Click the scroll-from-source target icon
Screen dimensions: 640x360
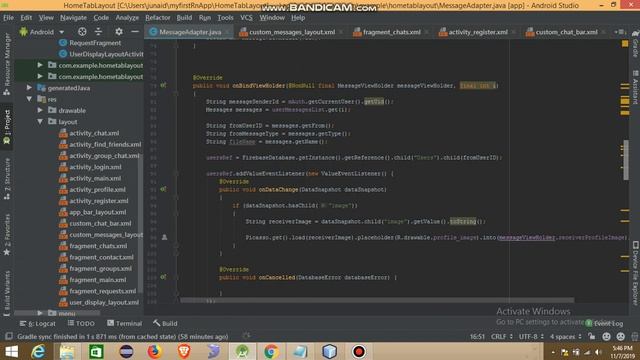coord(82,32)
